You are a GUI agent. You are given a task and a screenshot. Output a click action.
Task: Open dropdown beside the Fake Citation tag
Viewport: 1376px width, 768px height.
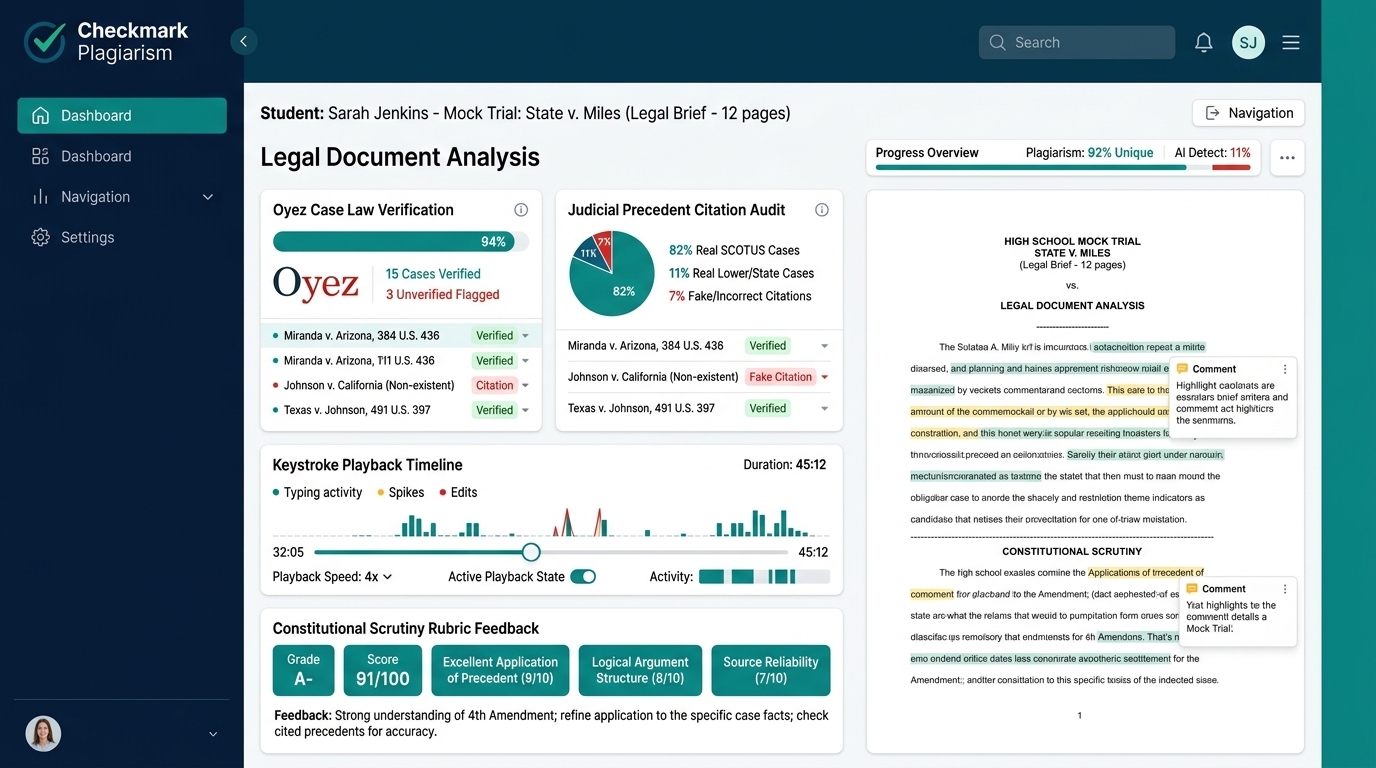pyautogui.click(x=825, y=377)
